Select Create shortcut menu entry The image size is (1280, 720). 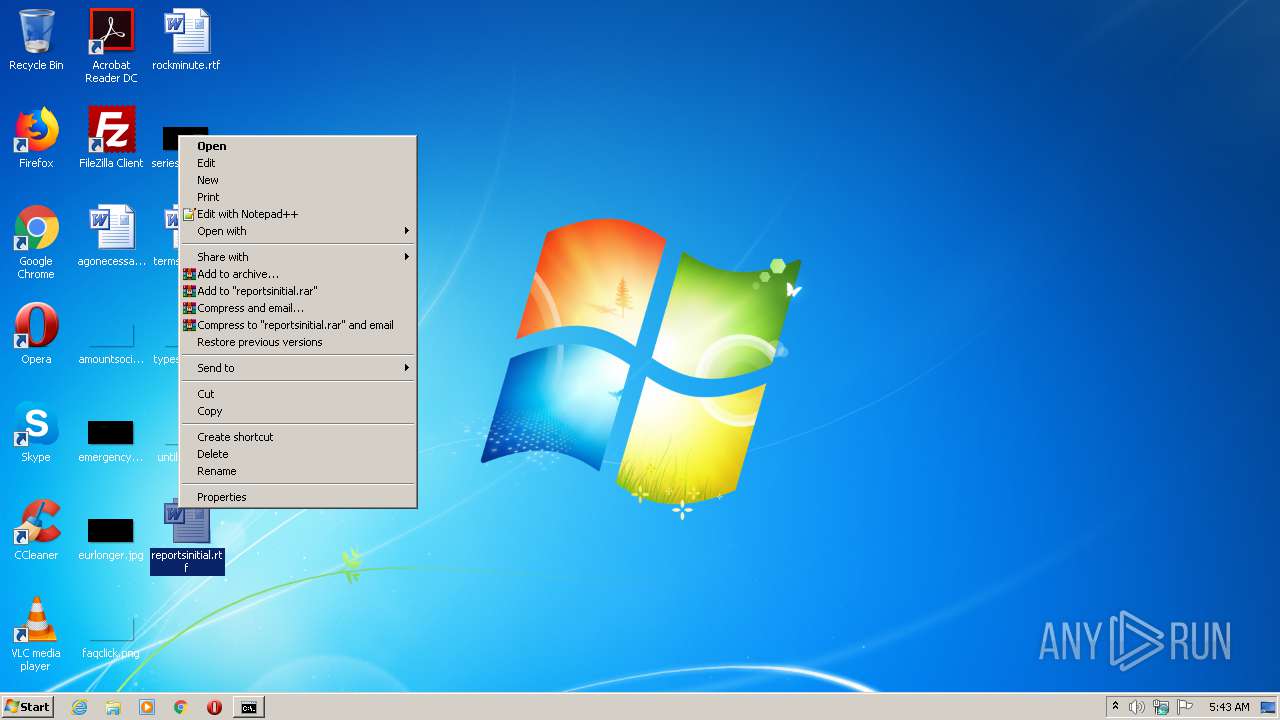298,437
